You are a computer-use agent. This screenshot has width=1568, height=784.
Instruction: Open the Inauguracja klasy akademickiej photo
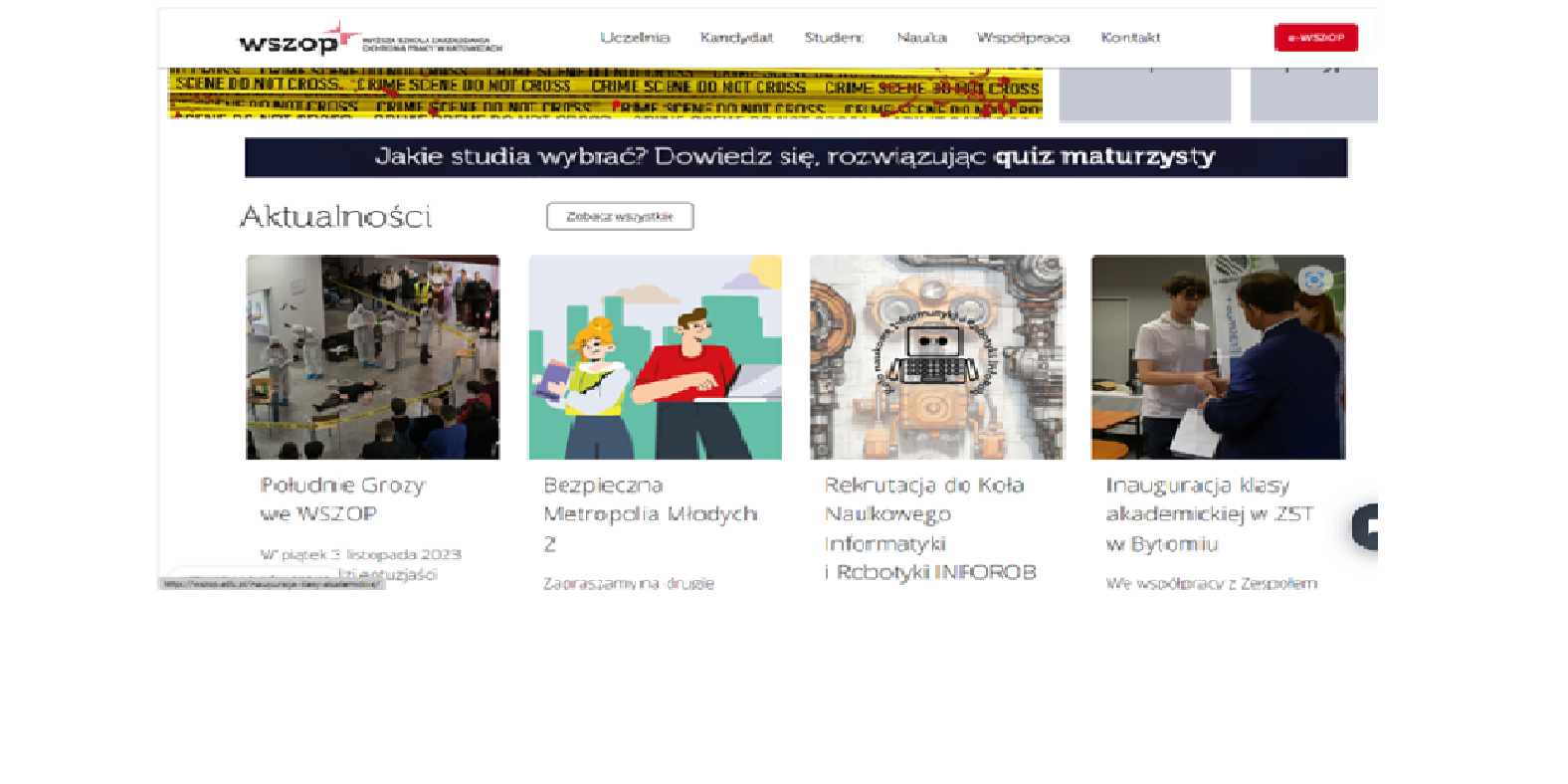tap(1218, 357)
